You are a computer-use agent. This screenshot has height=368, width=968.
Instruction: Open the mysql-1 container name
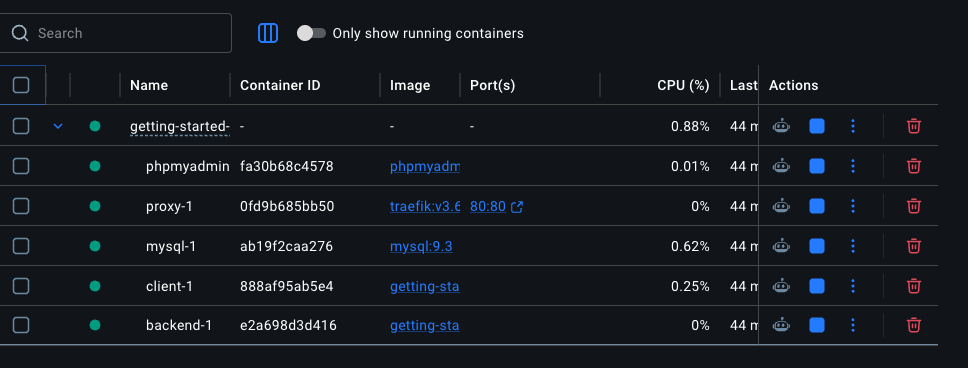(x=171, y=246)
